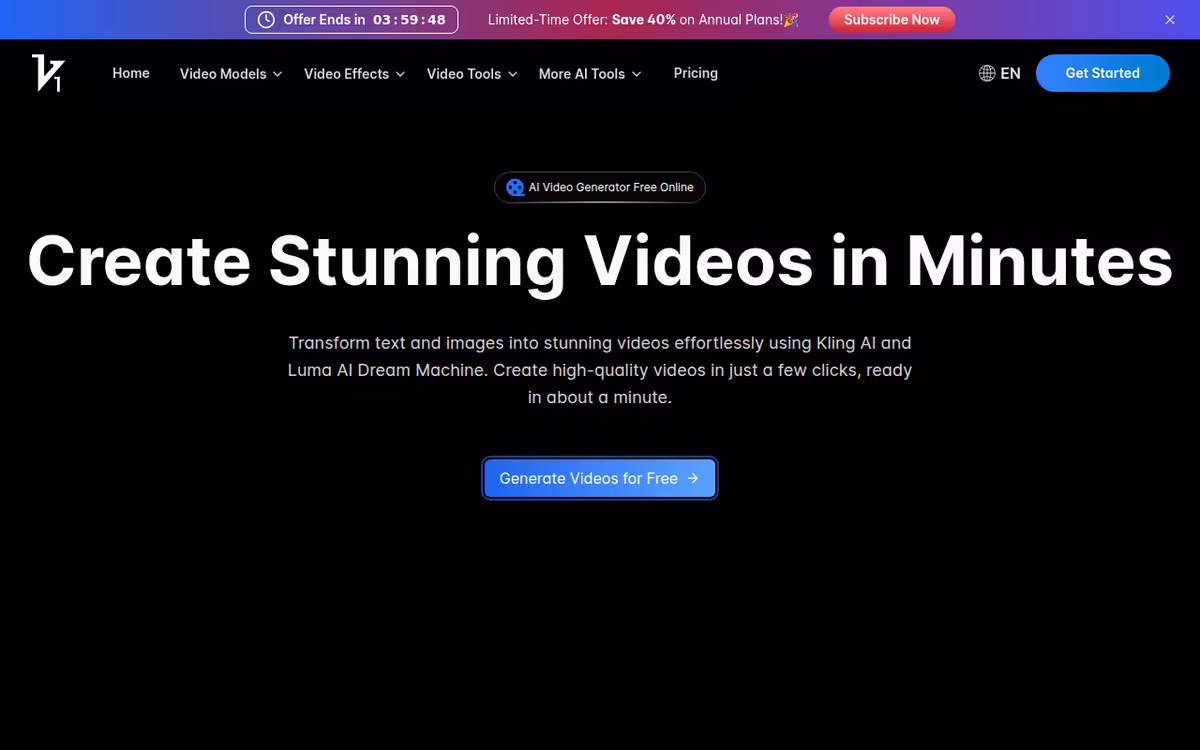Viewport: 1200px width, 750px height.
Task: Click the arrow in Generate Videos button
Action: (693, 478)
